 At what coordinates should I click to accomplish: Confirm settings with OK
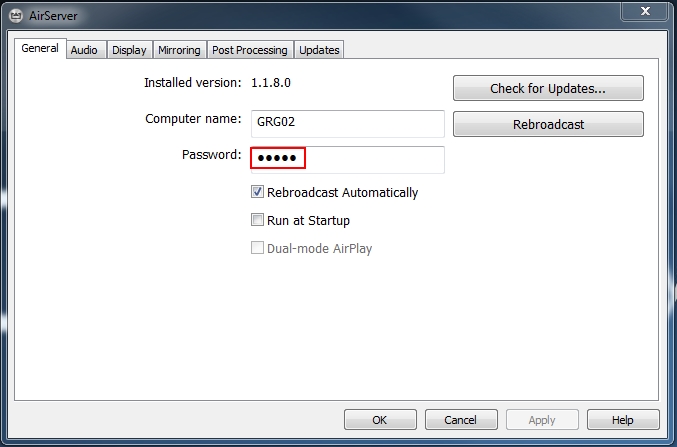(380, 419)
